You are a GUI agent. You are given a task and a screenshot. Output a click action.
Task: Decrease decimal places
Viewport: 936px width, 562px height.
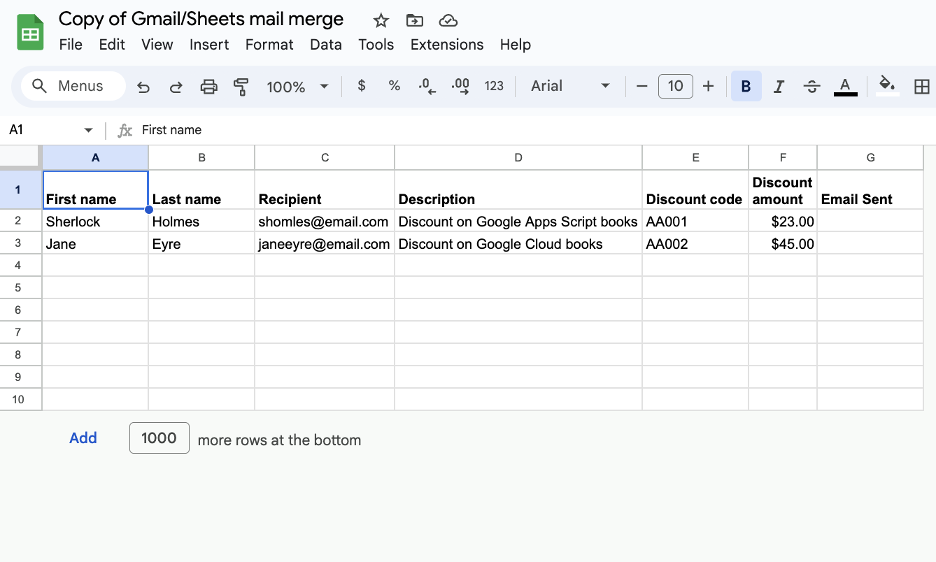pos(427,86)
